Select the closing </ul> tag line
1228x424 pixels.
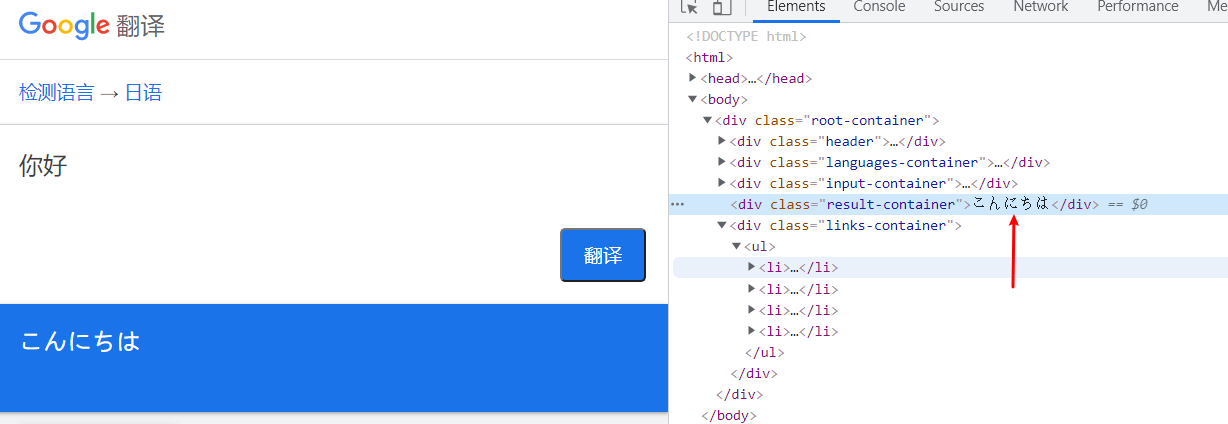(x=765, y=352)
